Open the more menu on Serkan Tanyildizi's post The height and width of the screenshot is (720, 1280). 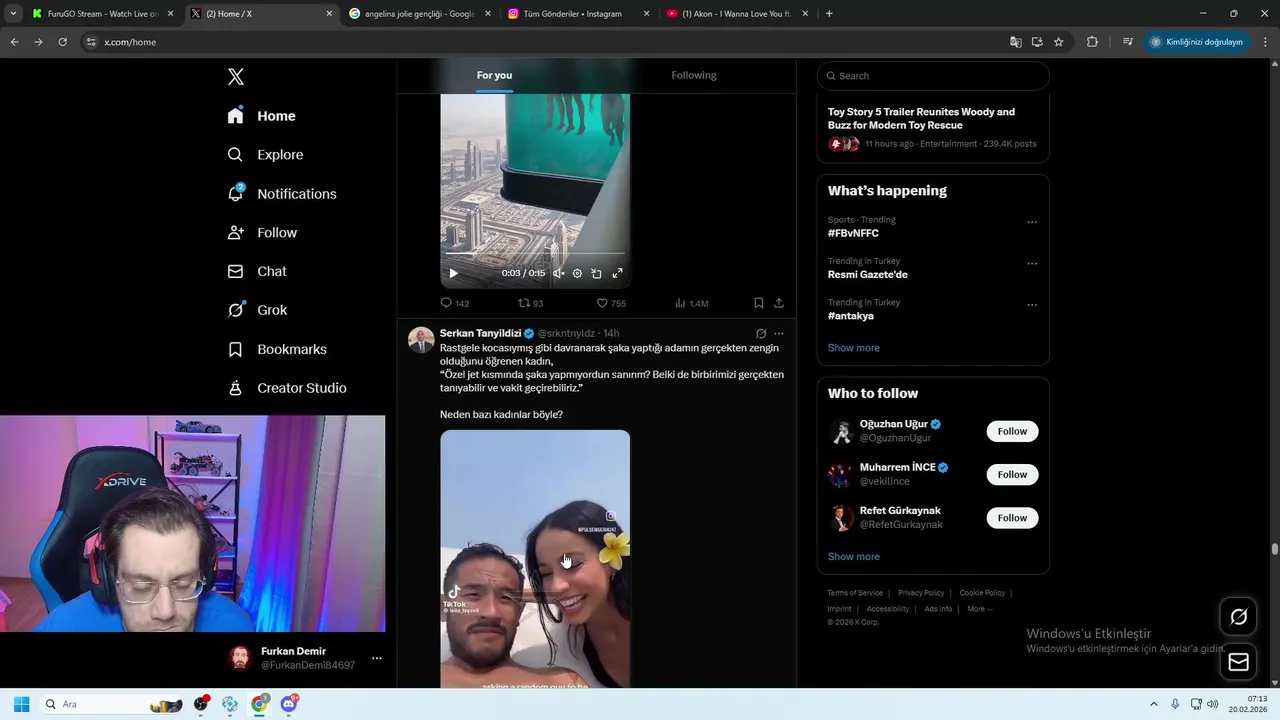(779, 333)
